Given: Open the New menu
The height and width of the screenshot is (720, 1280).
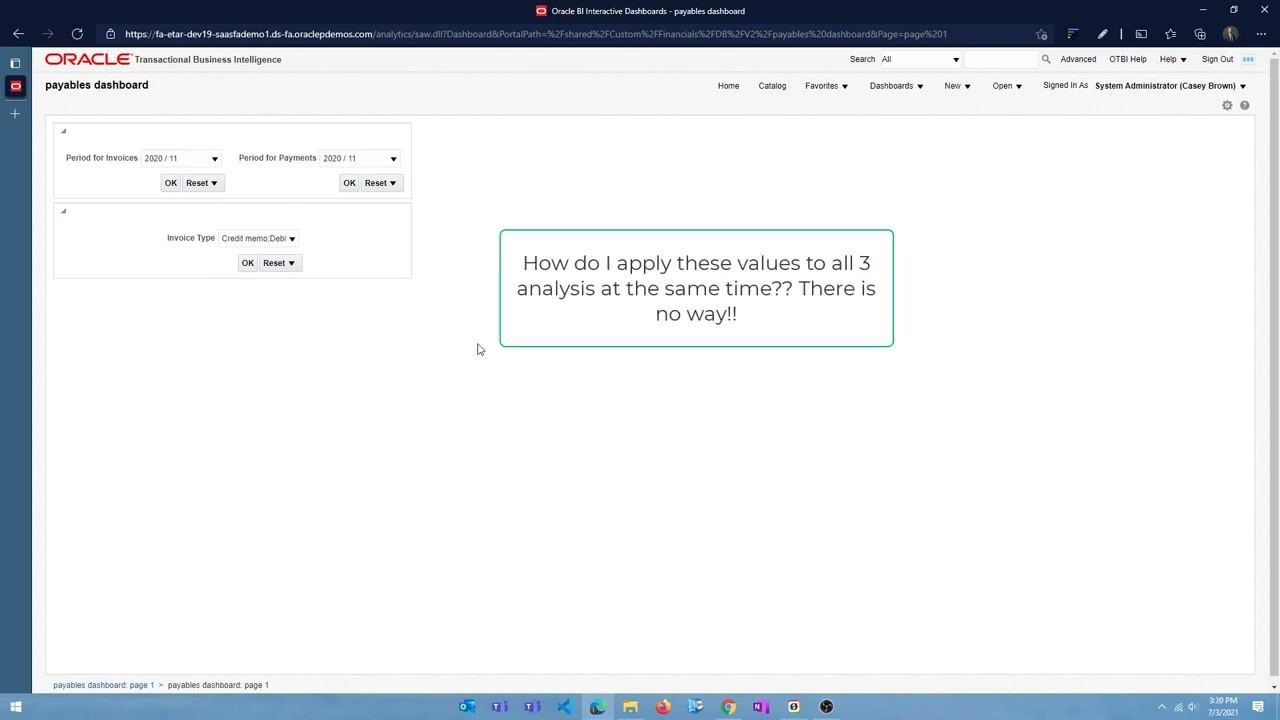Looking at the screenshot, I should pos(957,86).
